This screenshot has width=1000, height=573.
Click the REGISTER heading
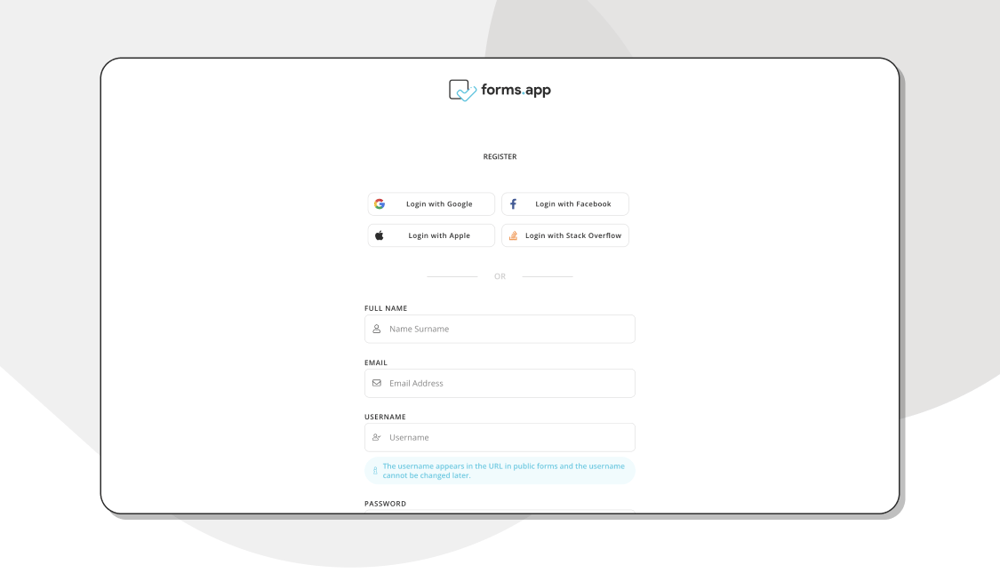click(x=500, y=157)
